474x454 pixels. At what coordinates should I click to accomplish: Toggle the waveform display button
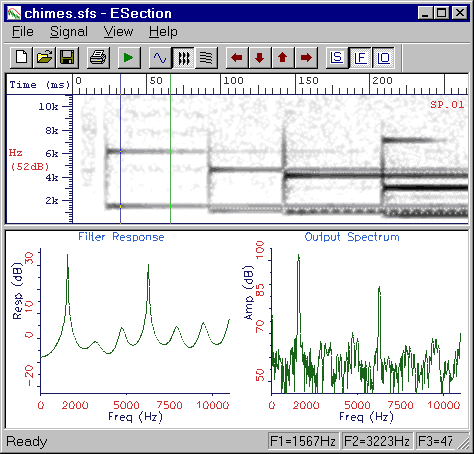click(160, 58)
